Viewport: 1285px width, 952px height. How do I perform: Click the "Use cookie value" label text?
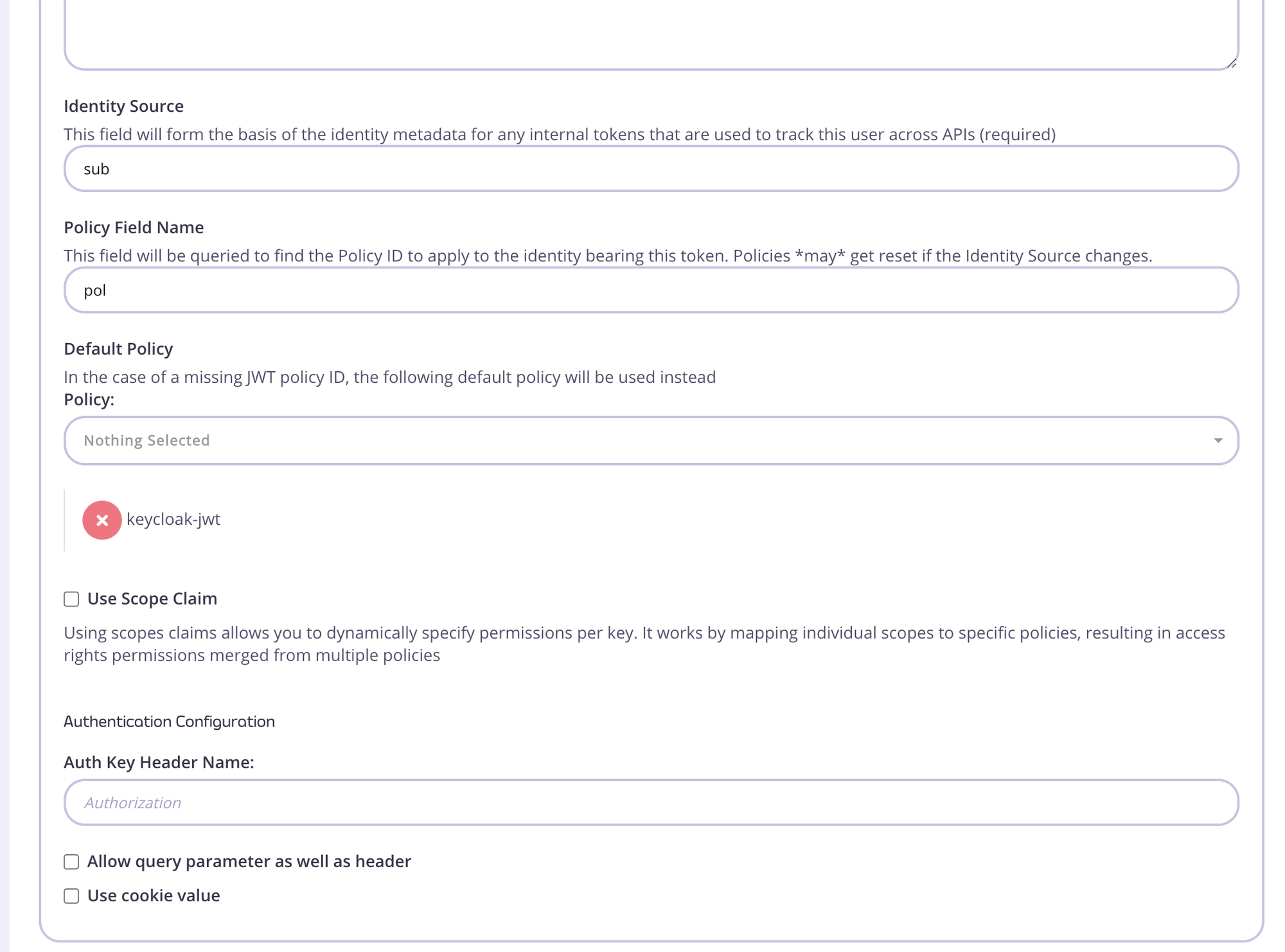click(x=154, y=895)
